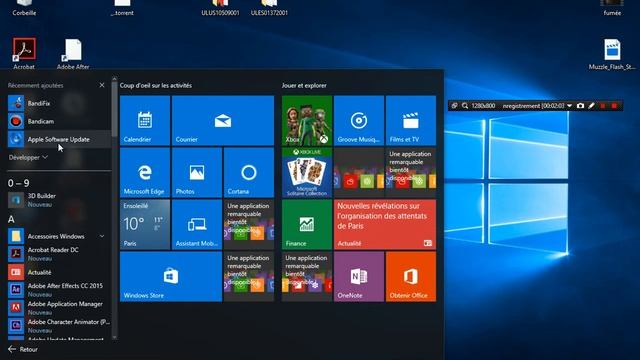Open Corbeille recycle bin on desktop
Screen dimensions: 640x360
24,8
